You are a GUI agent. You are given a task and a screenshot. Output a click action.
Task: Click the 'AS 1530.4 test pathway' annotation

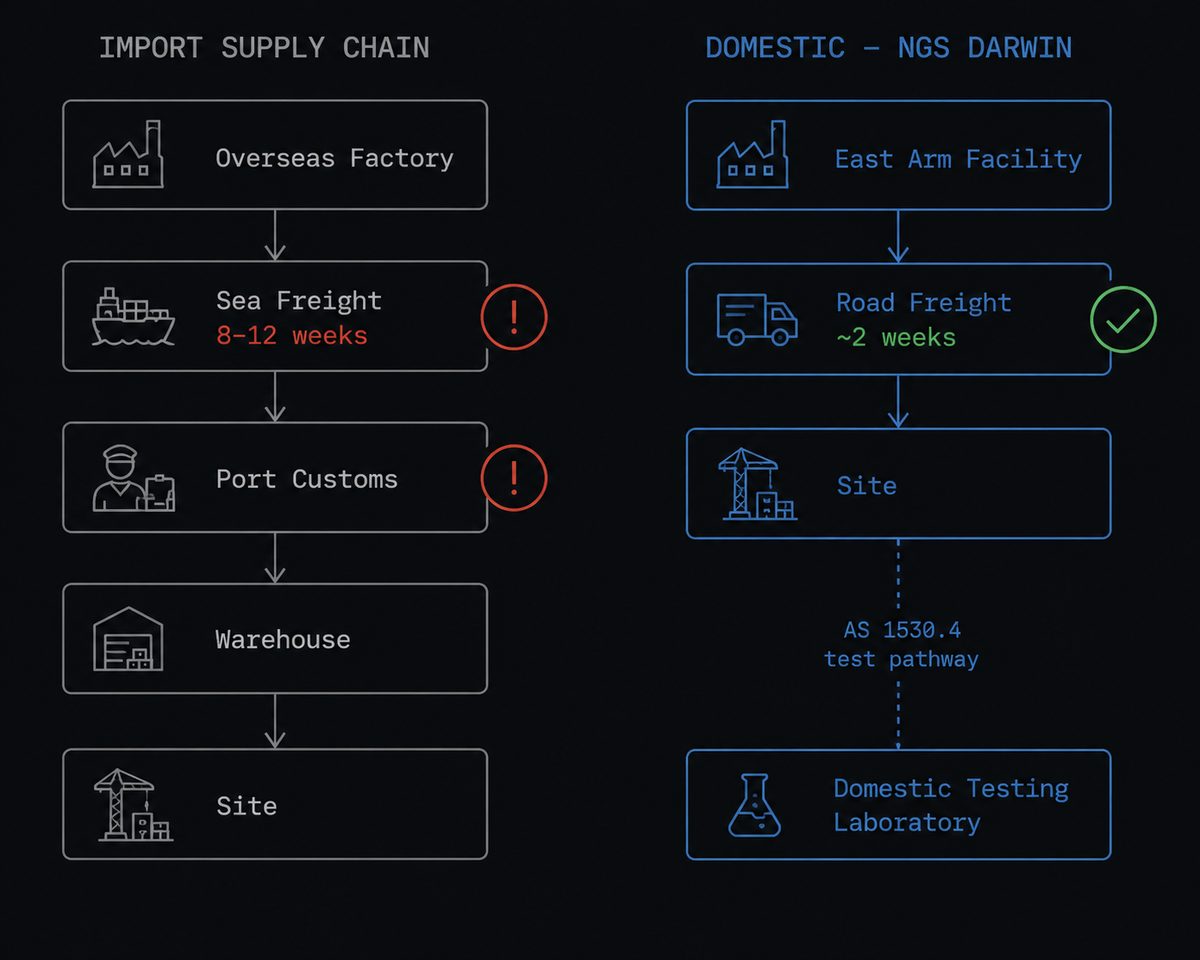(x=902, y=644)
